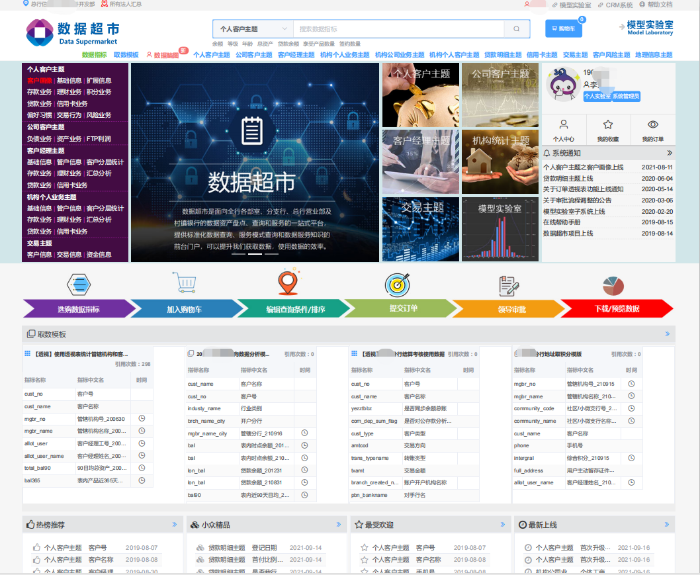Click the 下载/预览数据 pie chart icon
The width and height of the screenshot is (700, 575).
pyautogui.click(x=613, y=286)
